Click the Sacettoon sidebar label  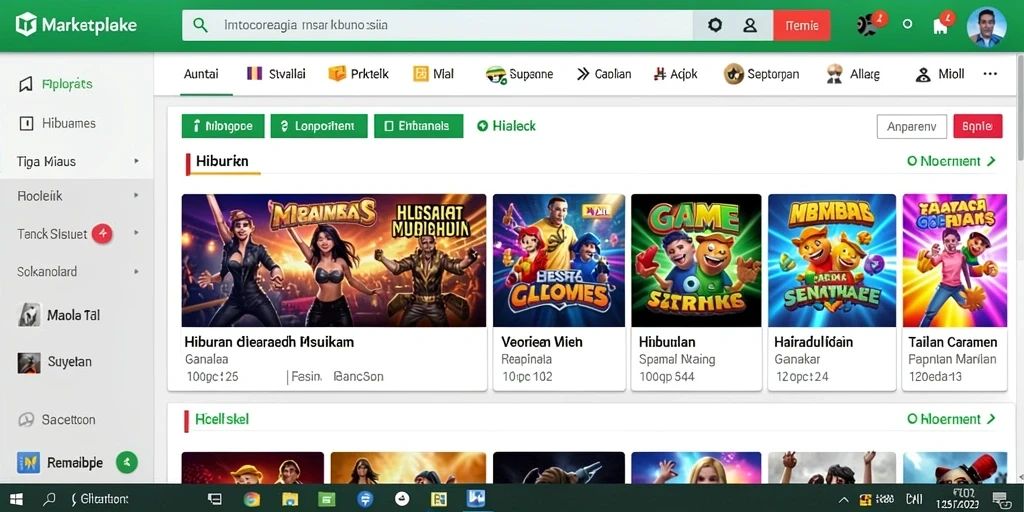click(x=69, y=420)
